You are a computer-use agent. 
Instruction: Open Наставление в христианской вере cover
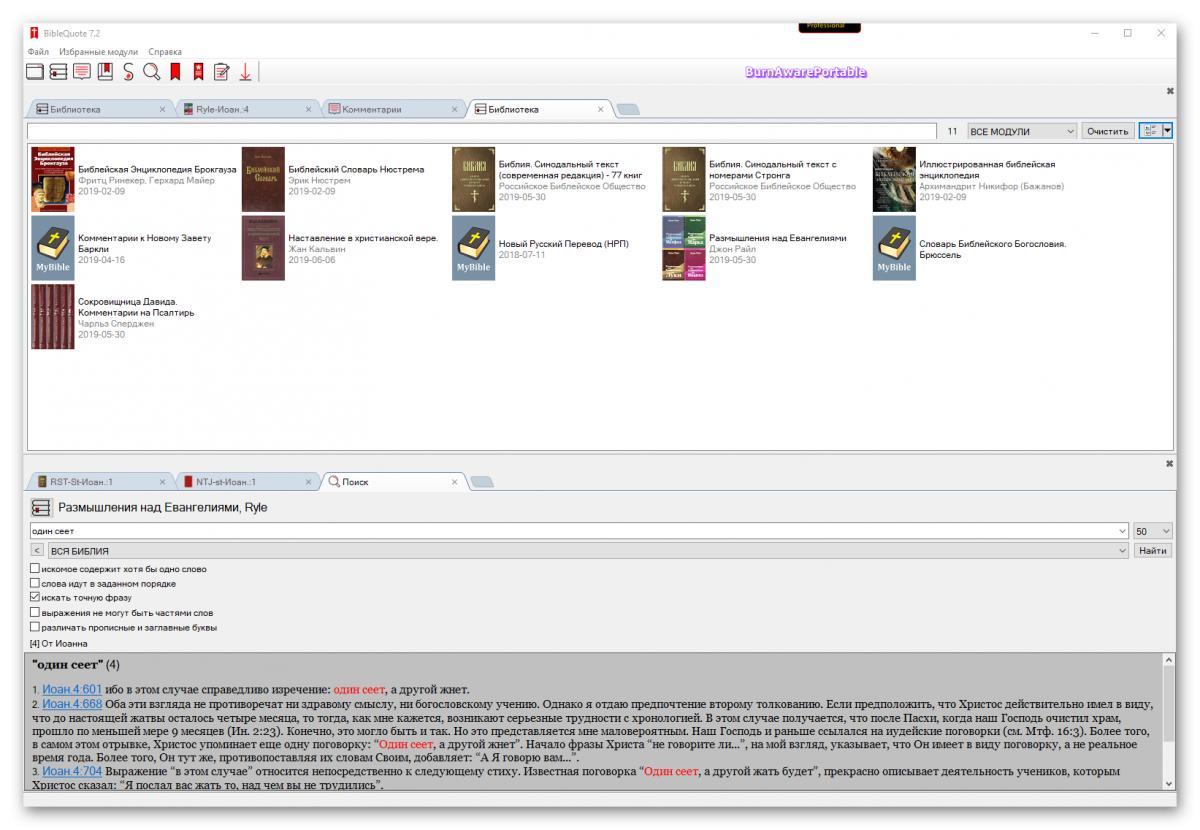[263, 248]
